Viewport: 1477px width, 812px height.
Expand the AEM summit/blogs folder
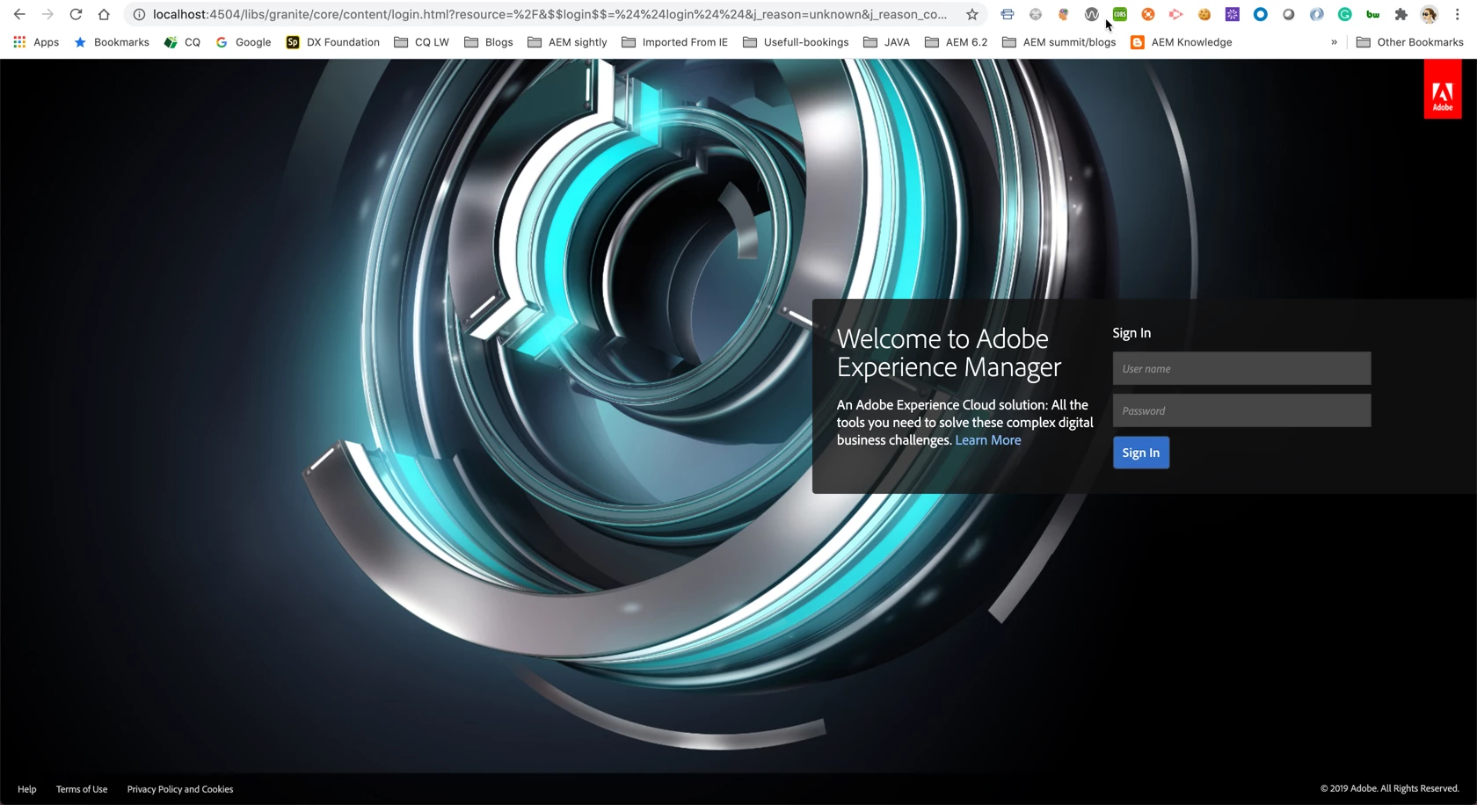click(1059, 42)
